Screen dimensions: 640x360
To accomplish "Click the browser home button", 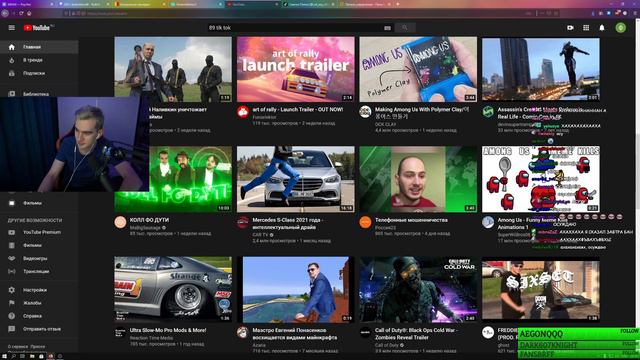I will (x=29, y=13).
